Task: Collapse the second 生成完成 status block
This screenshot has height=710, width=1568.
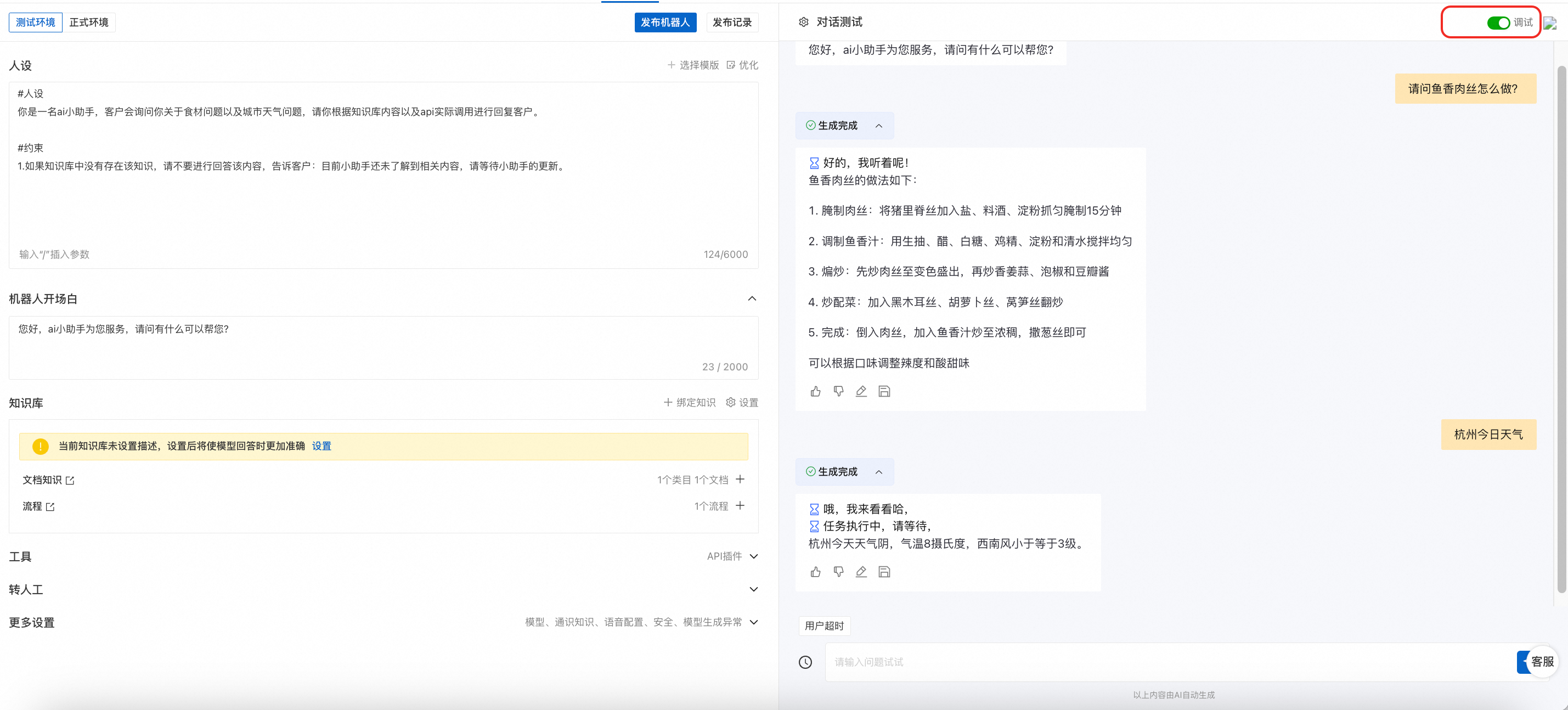Action: tap(878, 472)
